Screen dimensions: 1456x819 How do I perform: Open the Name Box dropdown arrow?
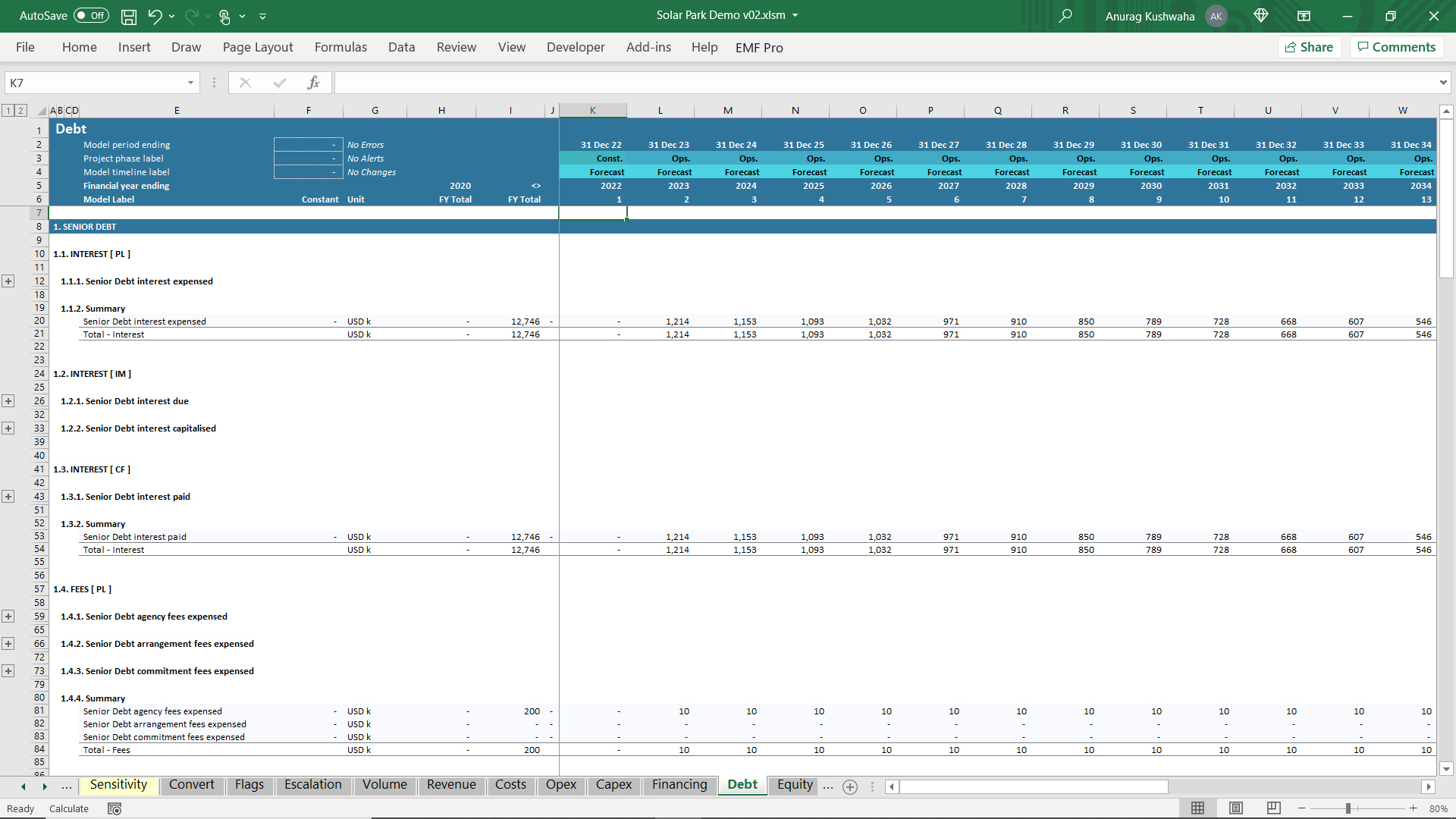(190, 83)
